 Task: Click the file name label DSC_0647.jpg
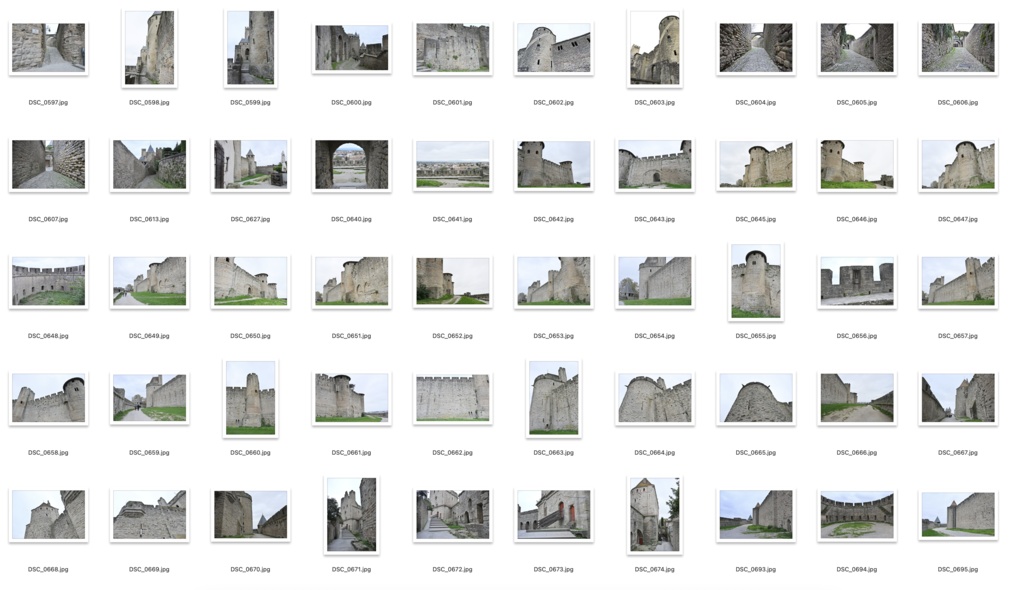958,220
